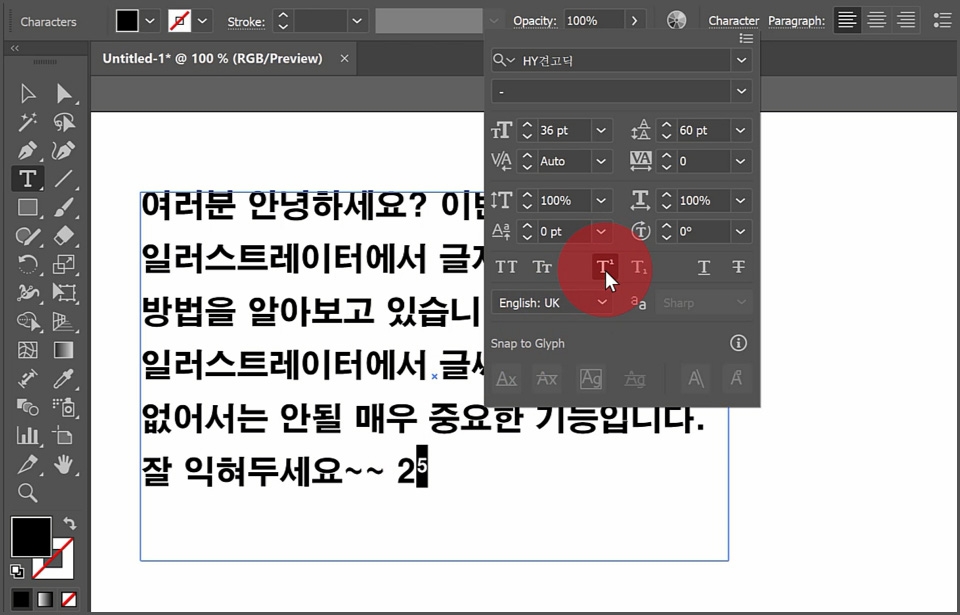
Task: Open the Stroke panel link
Action: tap(246, 22)
